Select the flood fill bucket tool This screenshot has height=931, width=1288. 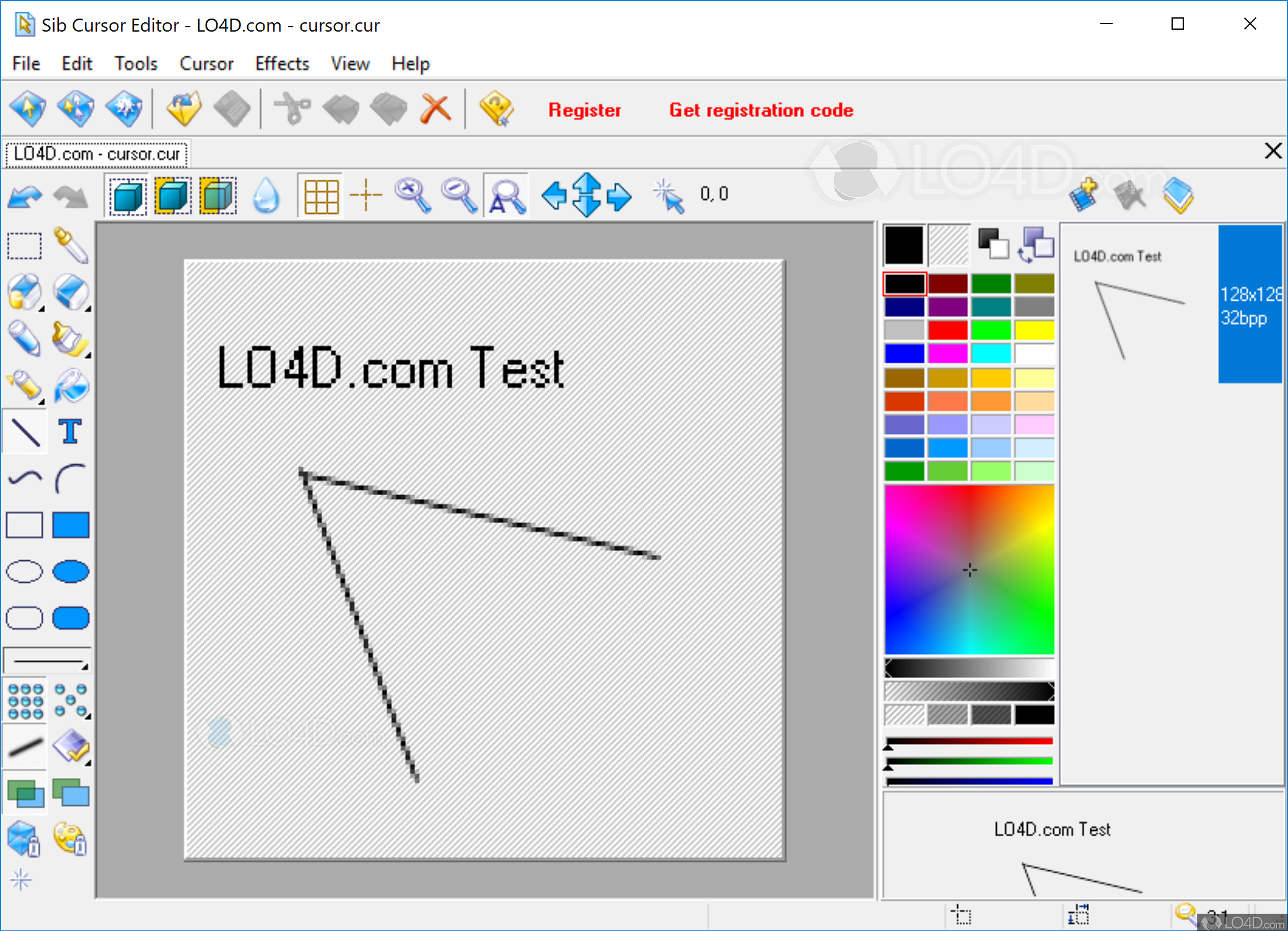[x=71, y=385]
